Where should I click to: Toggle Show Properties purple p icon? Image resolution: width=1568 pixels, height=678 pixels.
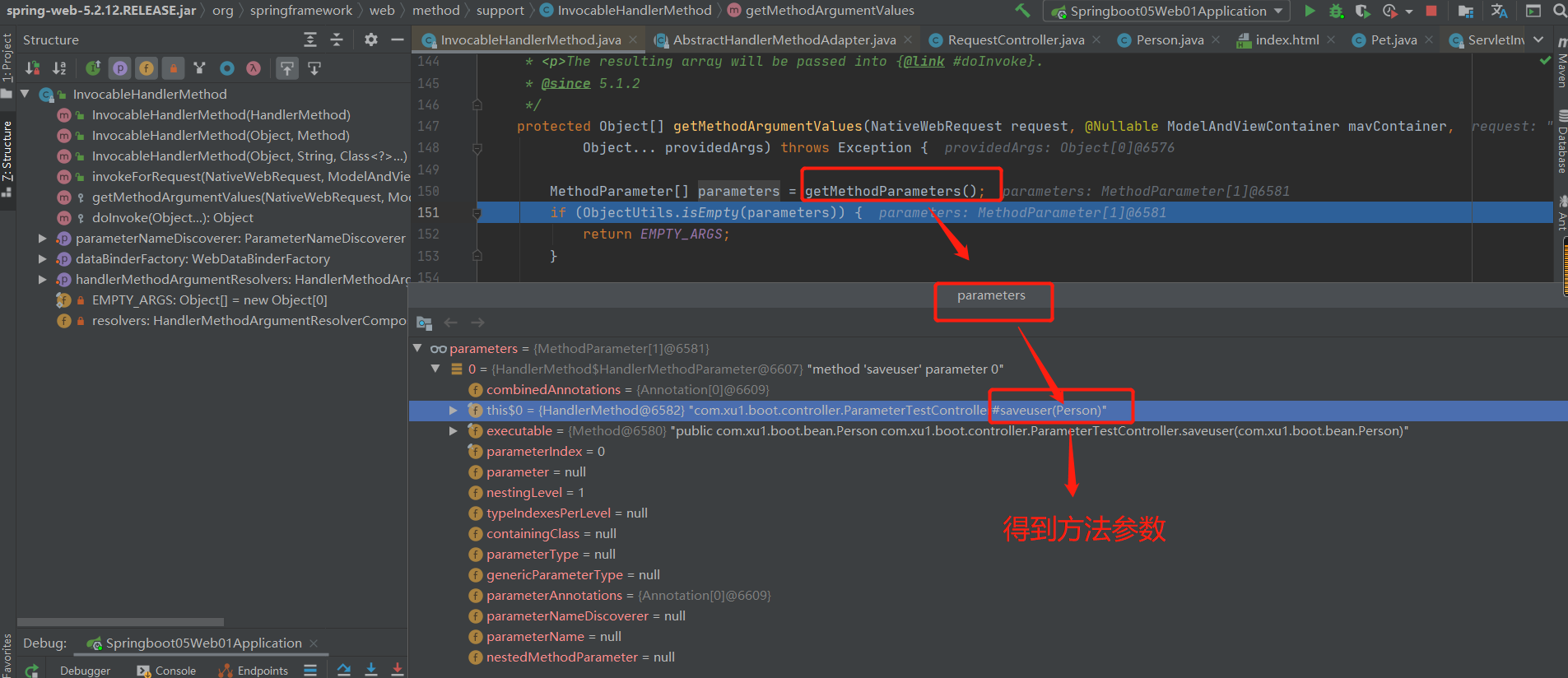pos(120,68)
